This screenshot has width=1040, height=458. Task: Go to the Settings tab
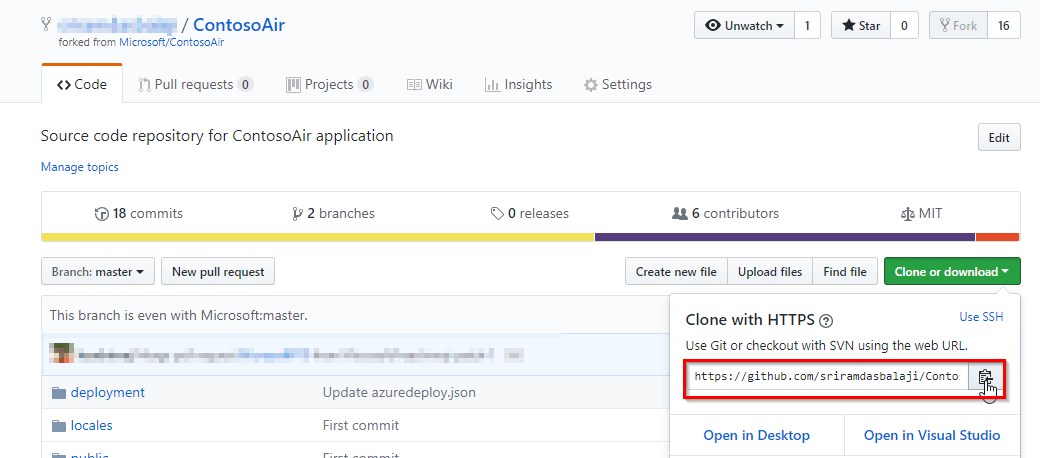click(618, 85)
